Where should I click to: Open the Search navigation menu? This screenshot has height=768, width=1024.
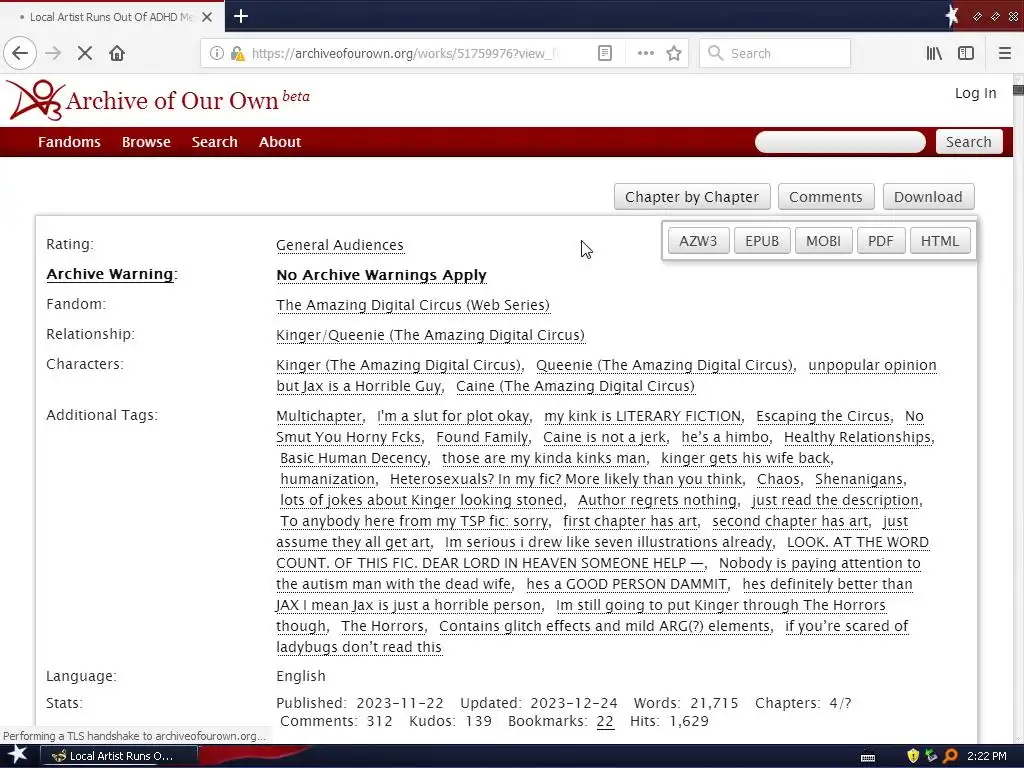tap(214, 142)
